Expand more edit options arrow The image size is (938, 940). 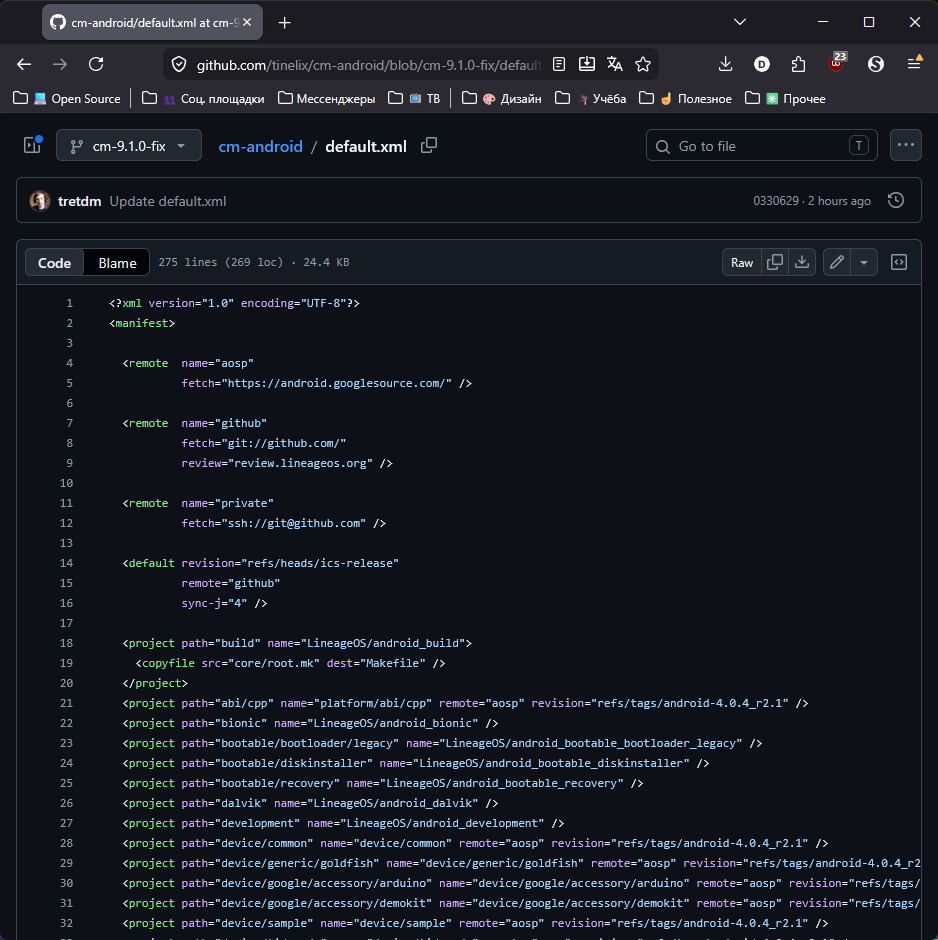[x=864, y=263]
